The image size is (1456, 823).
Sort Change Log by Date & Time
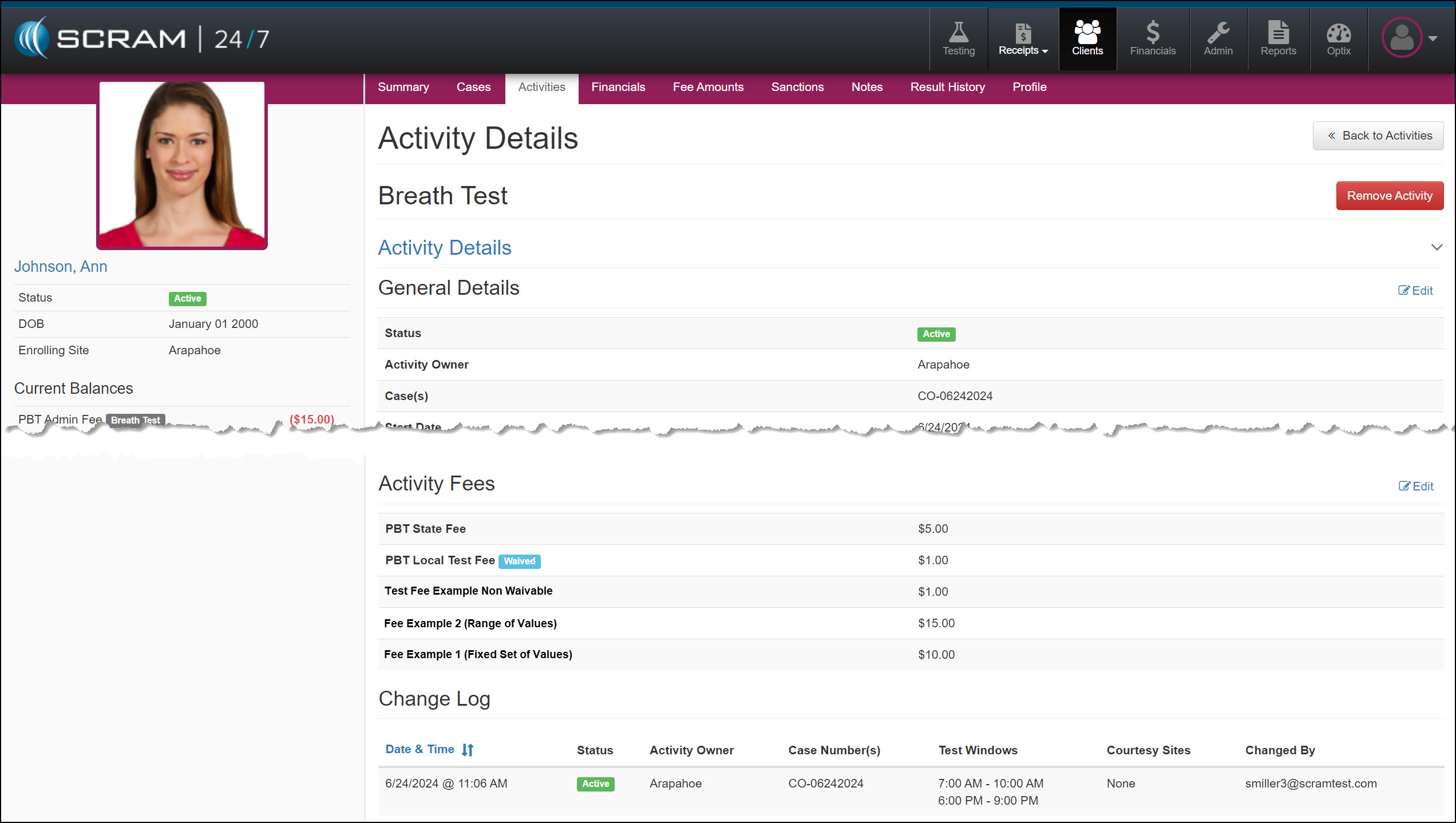click(x=429, y=749)
